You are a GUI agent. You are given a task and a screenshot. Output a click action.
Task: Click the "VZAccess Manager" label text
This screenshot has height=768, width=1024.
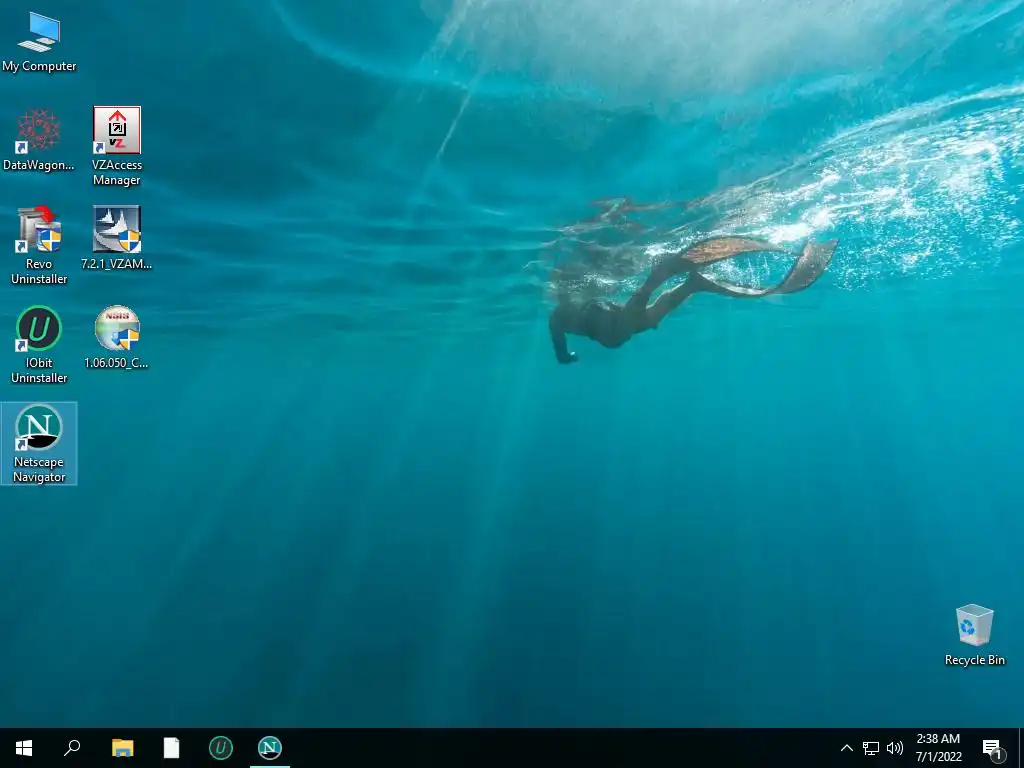click(x=117, y=172)
